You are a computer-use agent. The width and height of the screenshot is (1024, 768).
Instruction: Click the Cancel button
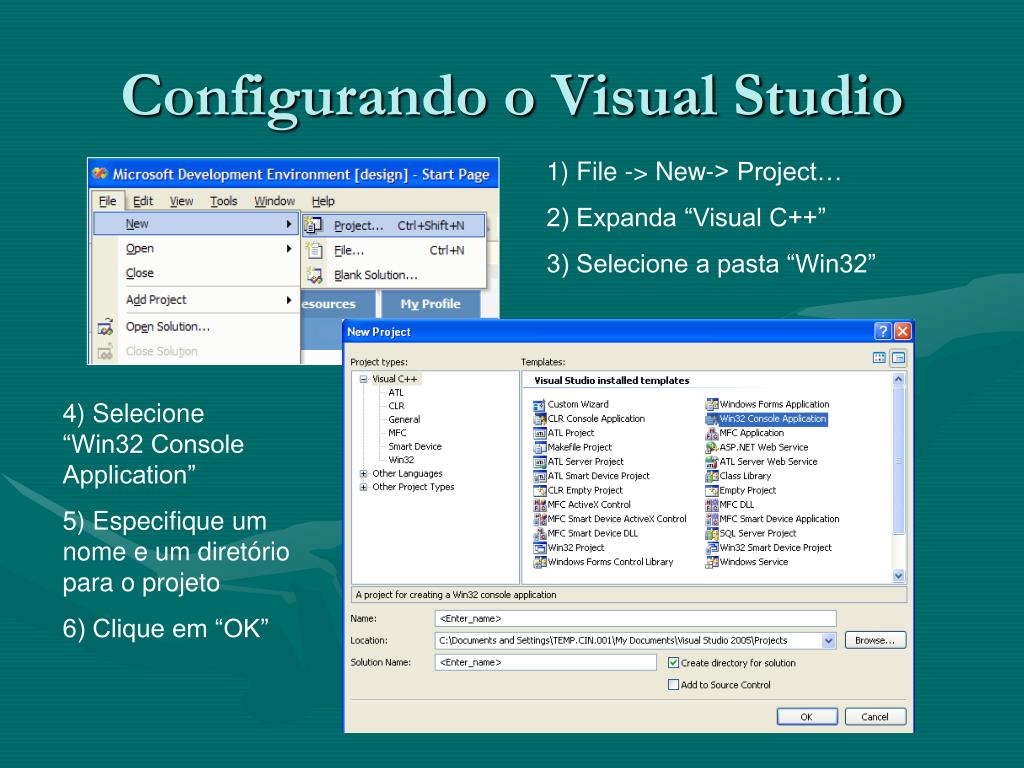tap(875, 716)
